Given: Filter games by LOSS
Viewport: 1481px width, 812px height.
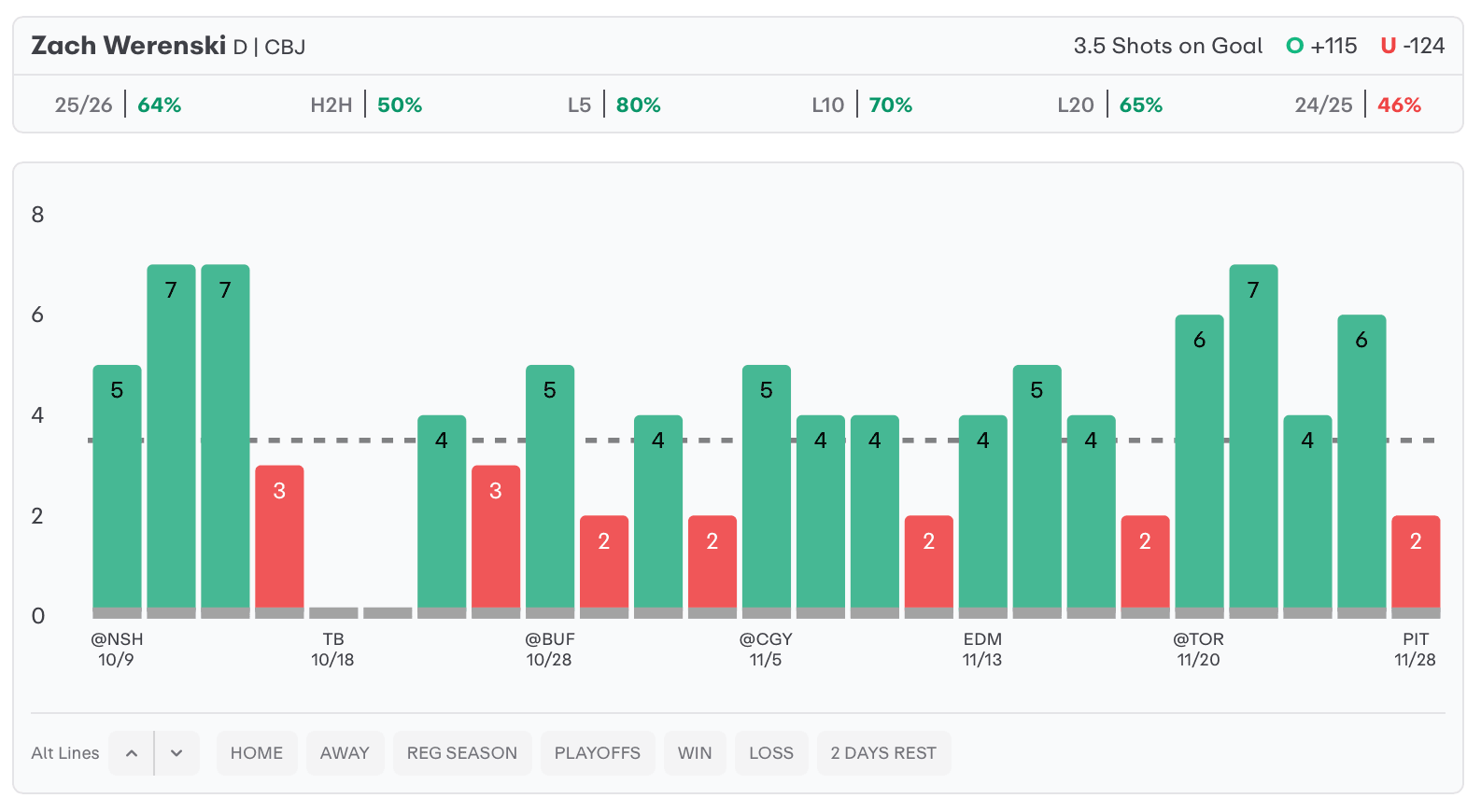Looking at the screenshot, I should 771,753.
